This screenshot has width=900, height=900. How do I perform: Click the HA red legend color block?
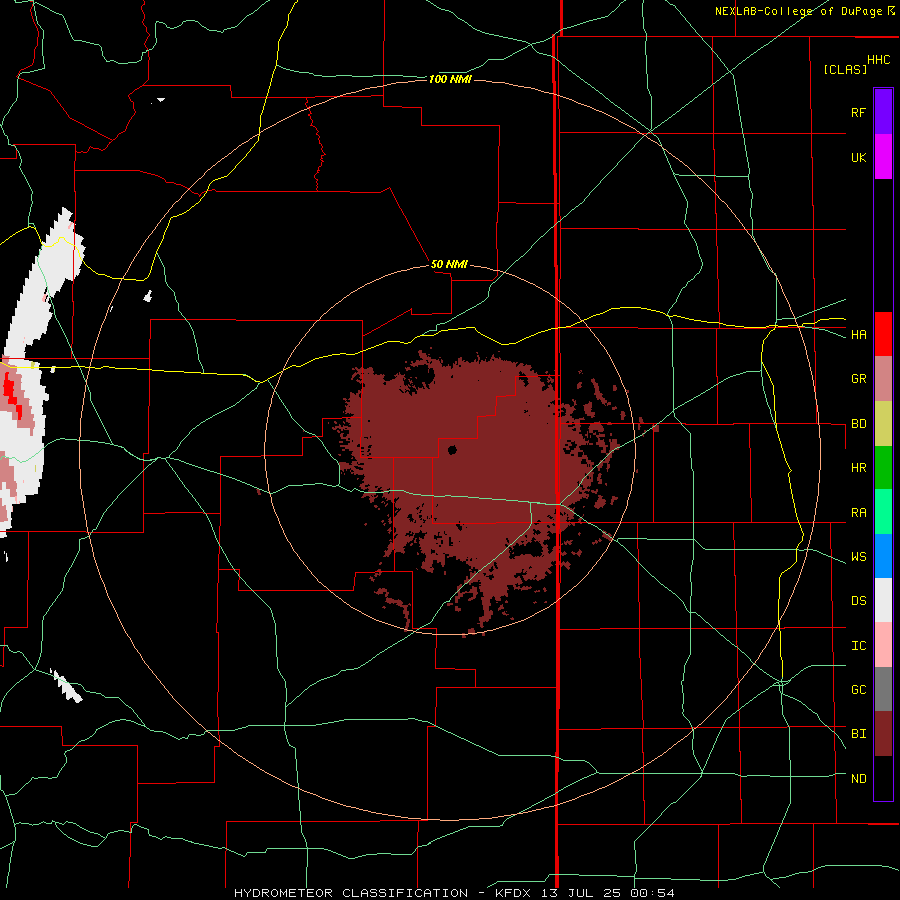point(883,334)
